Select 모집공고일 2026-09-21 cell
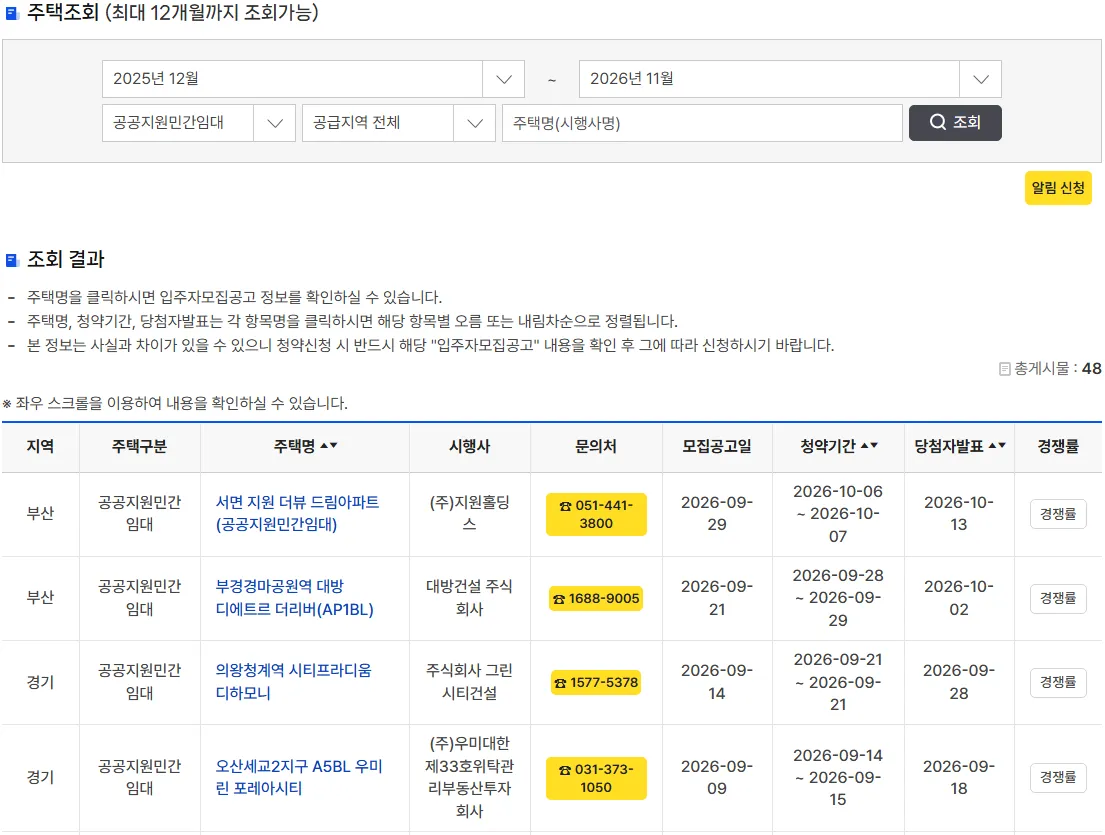This screenshot has width=1105, height=835. (717, 598)
